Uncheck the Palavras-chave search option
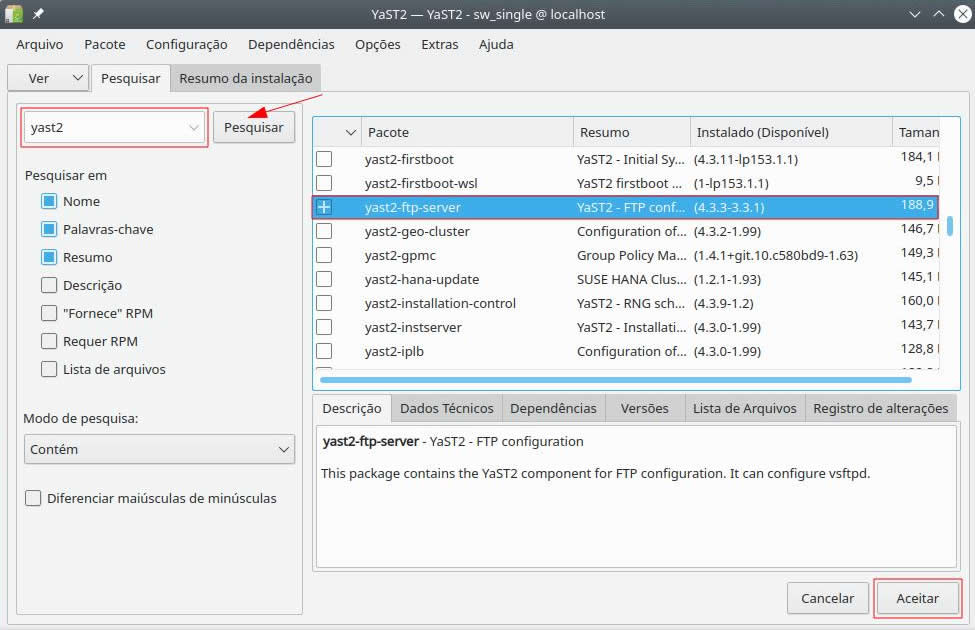This screenshot has width=975, height=630. tap(49, 229)
